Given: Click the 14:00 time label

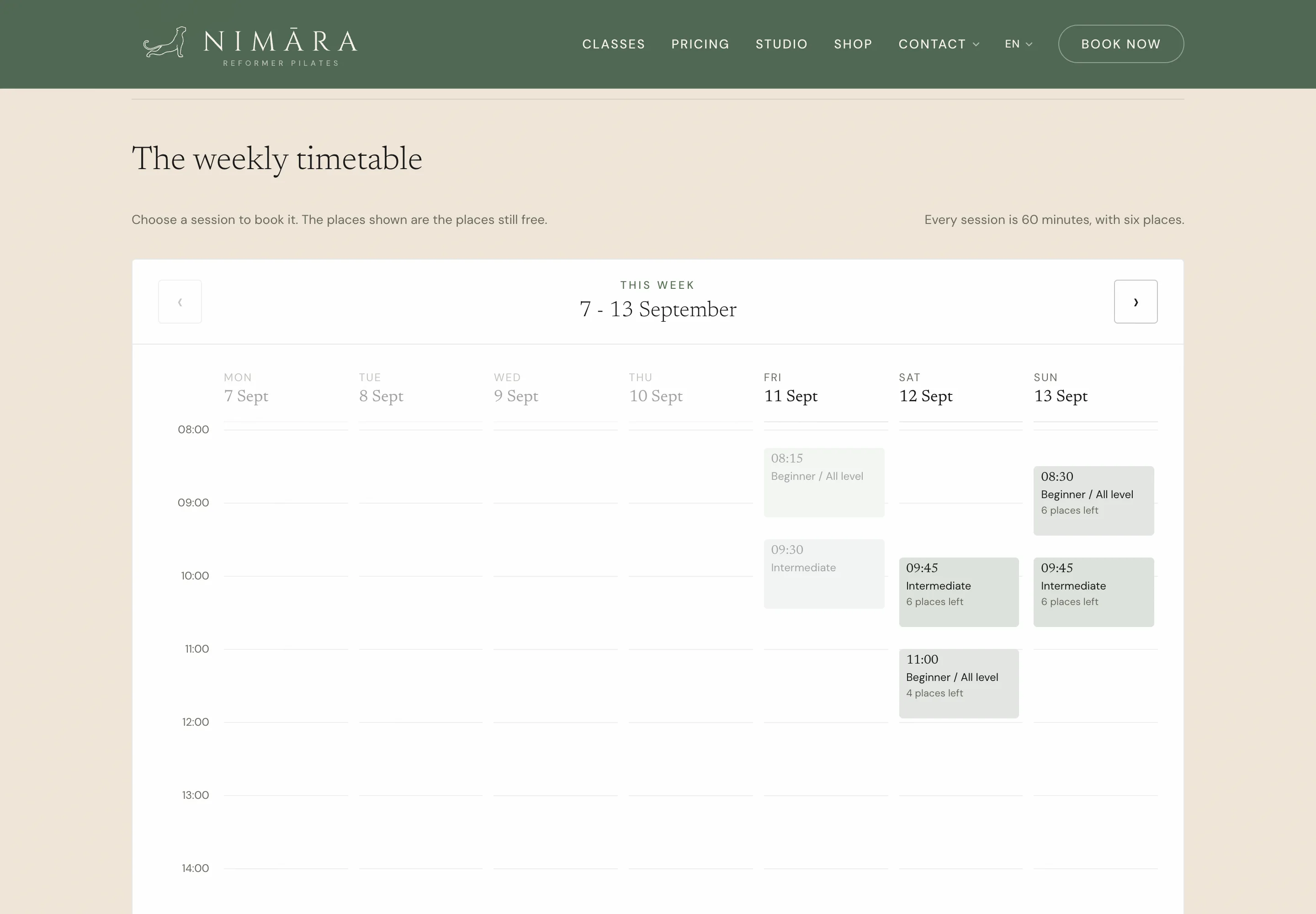Looking at the screenshot, I should click(x=195, y=868).
